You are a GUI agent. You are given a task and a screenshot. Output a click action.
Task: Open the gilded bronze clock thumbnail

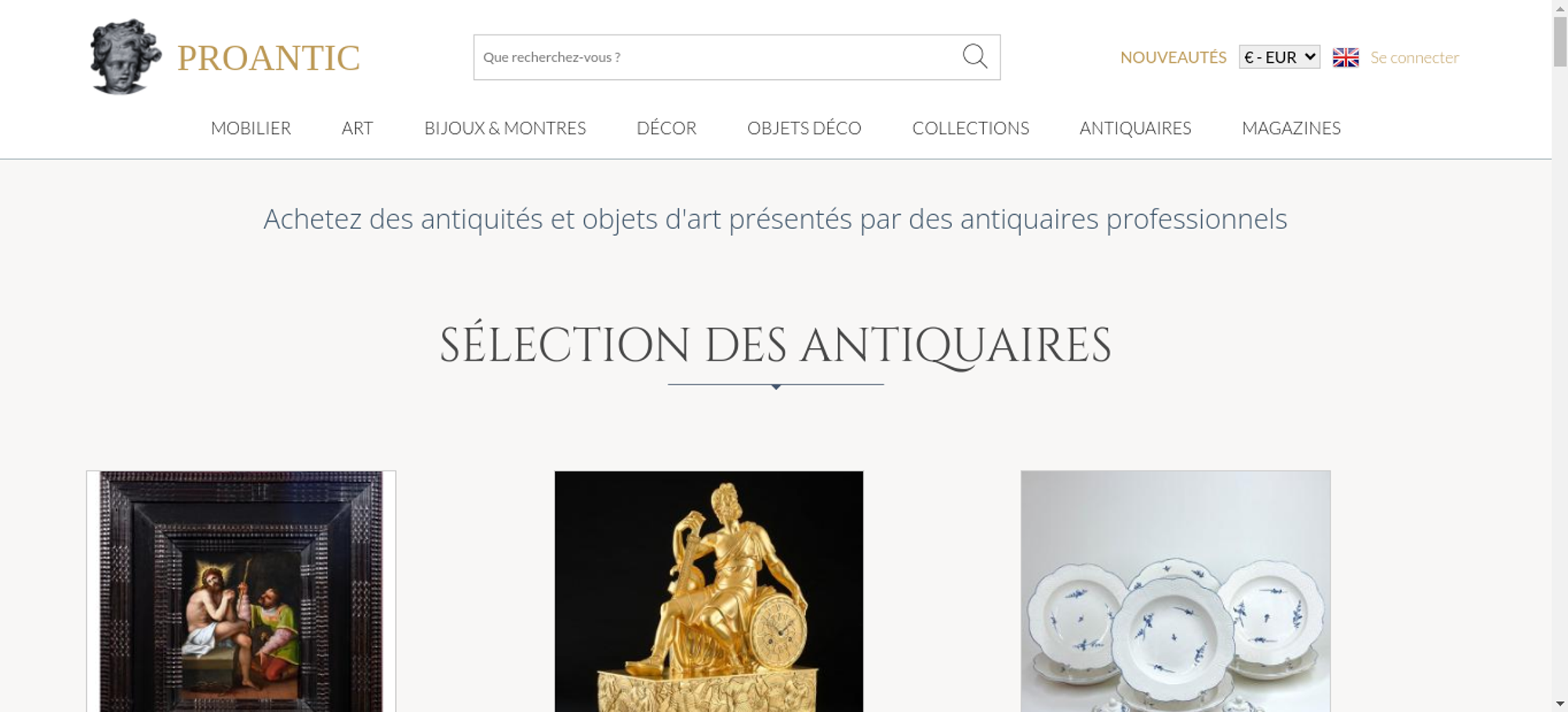coord(709,591)
